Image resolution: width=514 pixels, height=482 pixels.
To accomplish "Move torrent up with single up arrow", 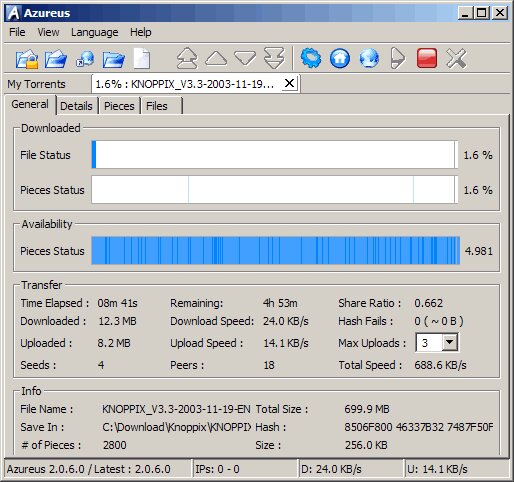I will pos(216,58).
